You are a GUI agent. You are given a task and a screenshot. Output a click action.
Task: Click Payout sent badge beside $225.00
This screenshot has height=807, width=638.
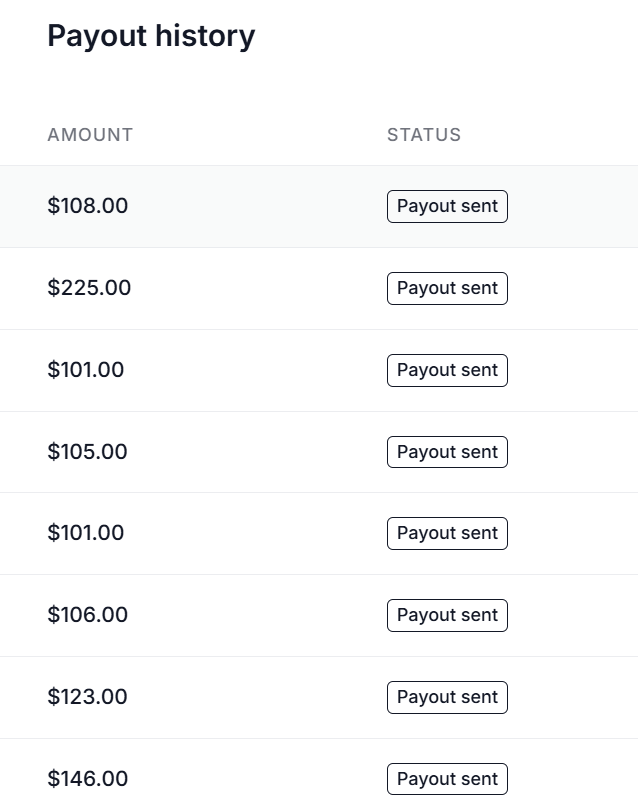[x=447, y=288]
